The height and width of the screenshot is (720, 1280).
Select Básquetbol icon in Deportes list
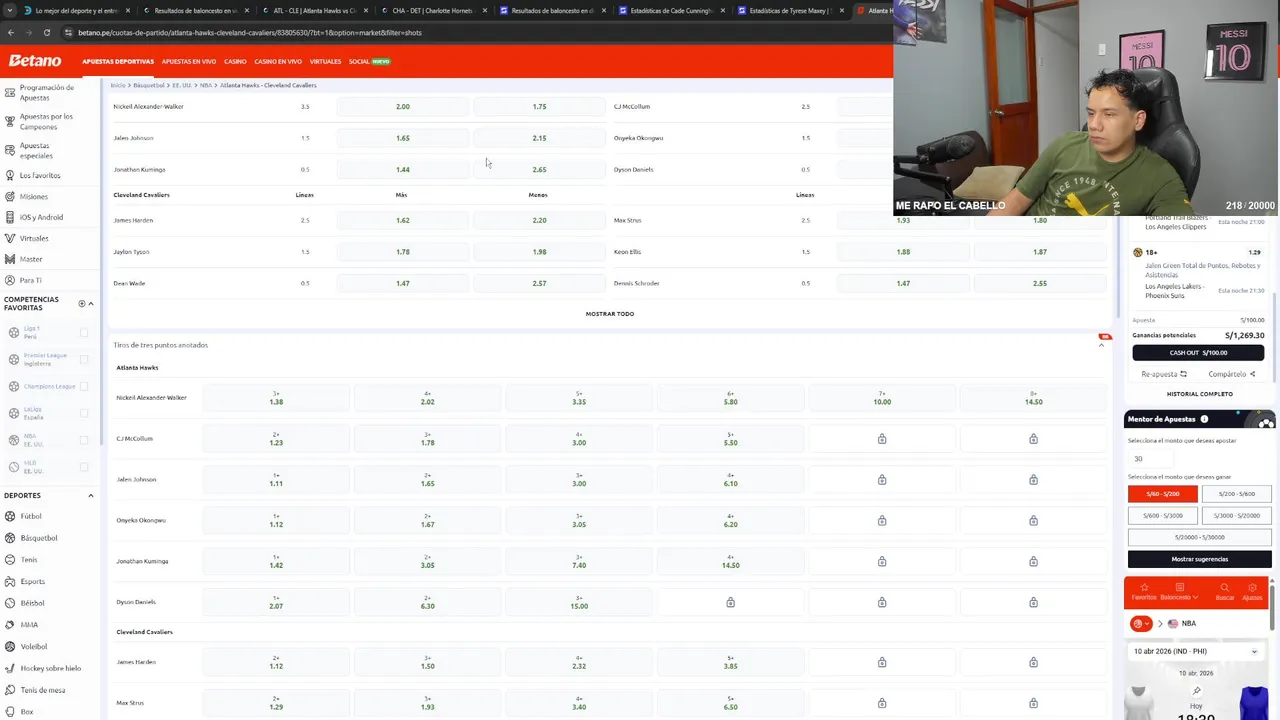pyautogui.click(x=9, y=538)
